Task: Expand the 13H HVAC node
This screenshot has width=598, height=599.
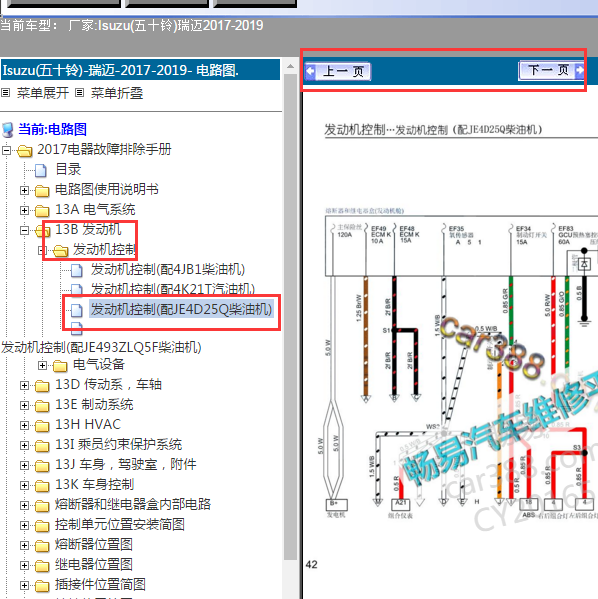Action: click(x=24, y=425)
